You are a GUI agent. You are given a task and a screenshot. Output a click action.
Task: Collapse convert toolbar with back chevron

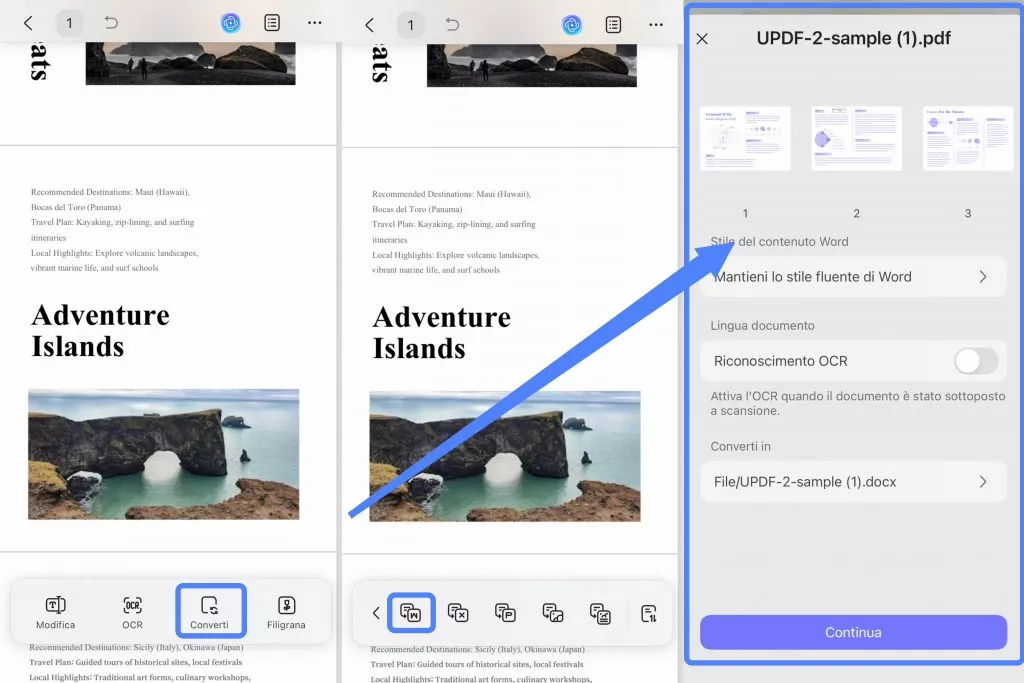pyautogui.click(x=376, y=613)
